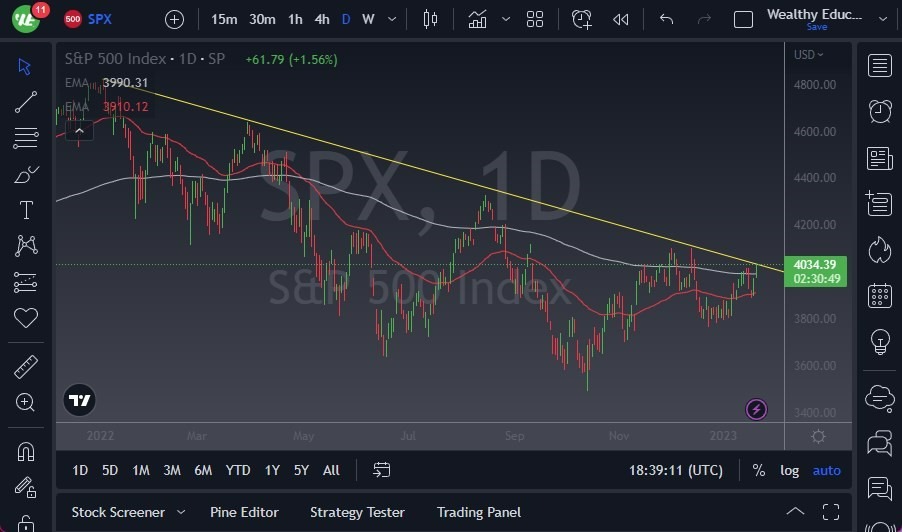Set the date range to All
This screenshot has width=902, height=532.
(331, 470)
